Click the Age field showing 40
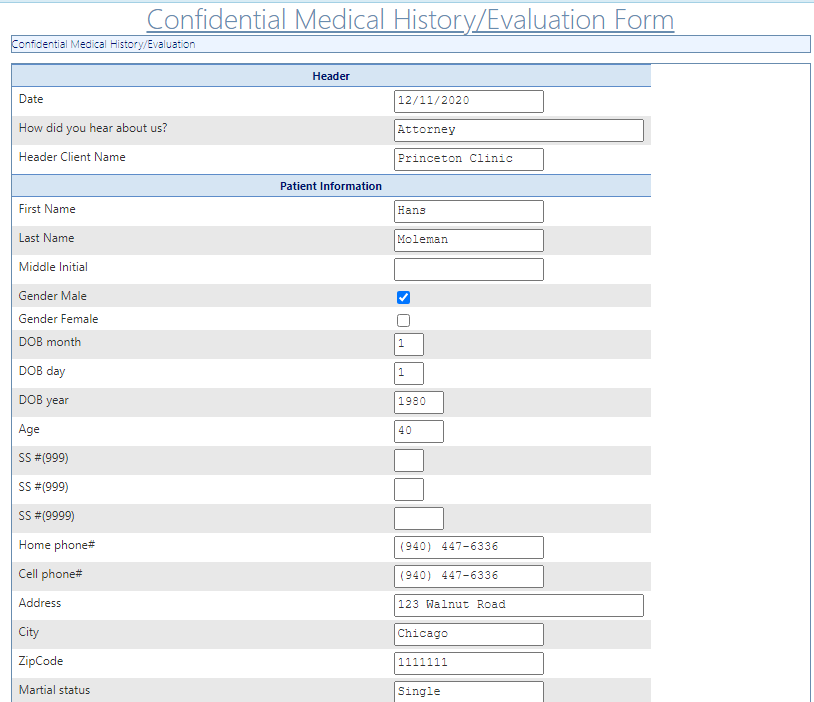 (418, 431)
